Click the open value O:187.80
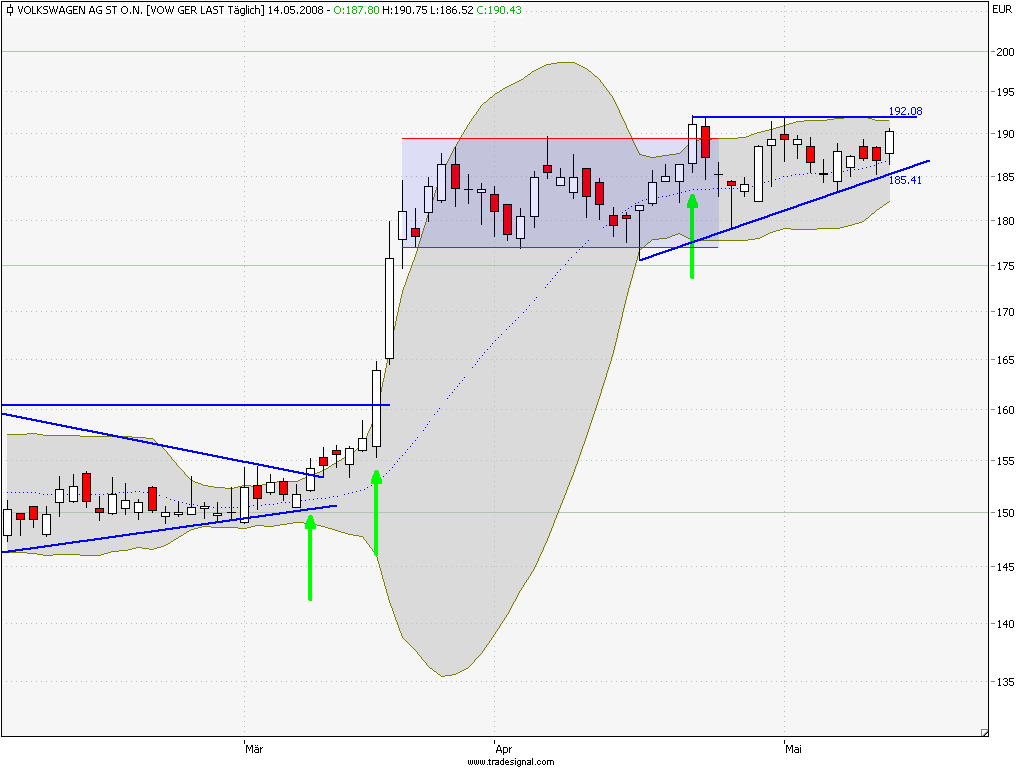The image size is (1024, 768). (x=356, y=10)
